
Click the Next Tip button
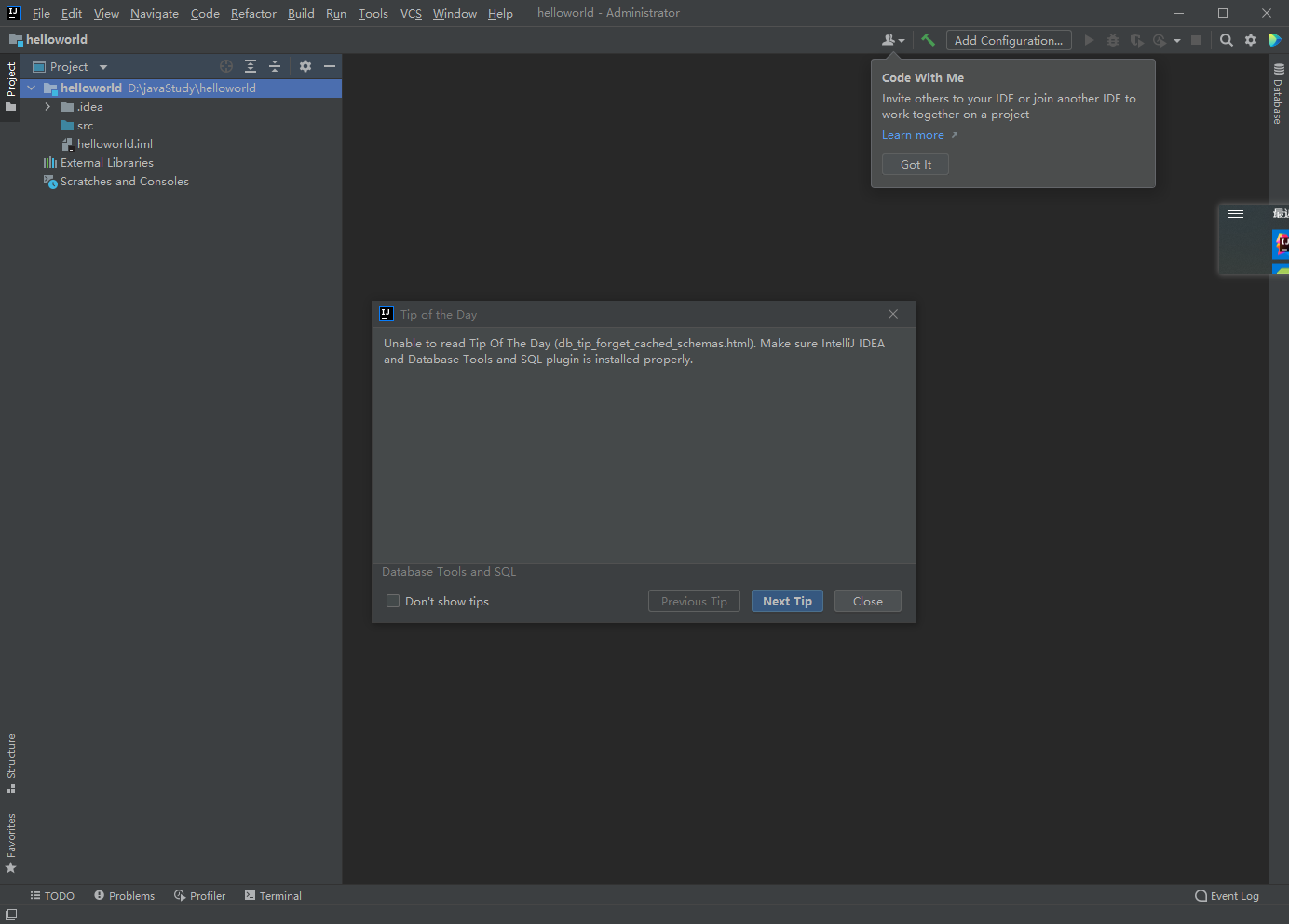787,601
